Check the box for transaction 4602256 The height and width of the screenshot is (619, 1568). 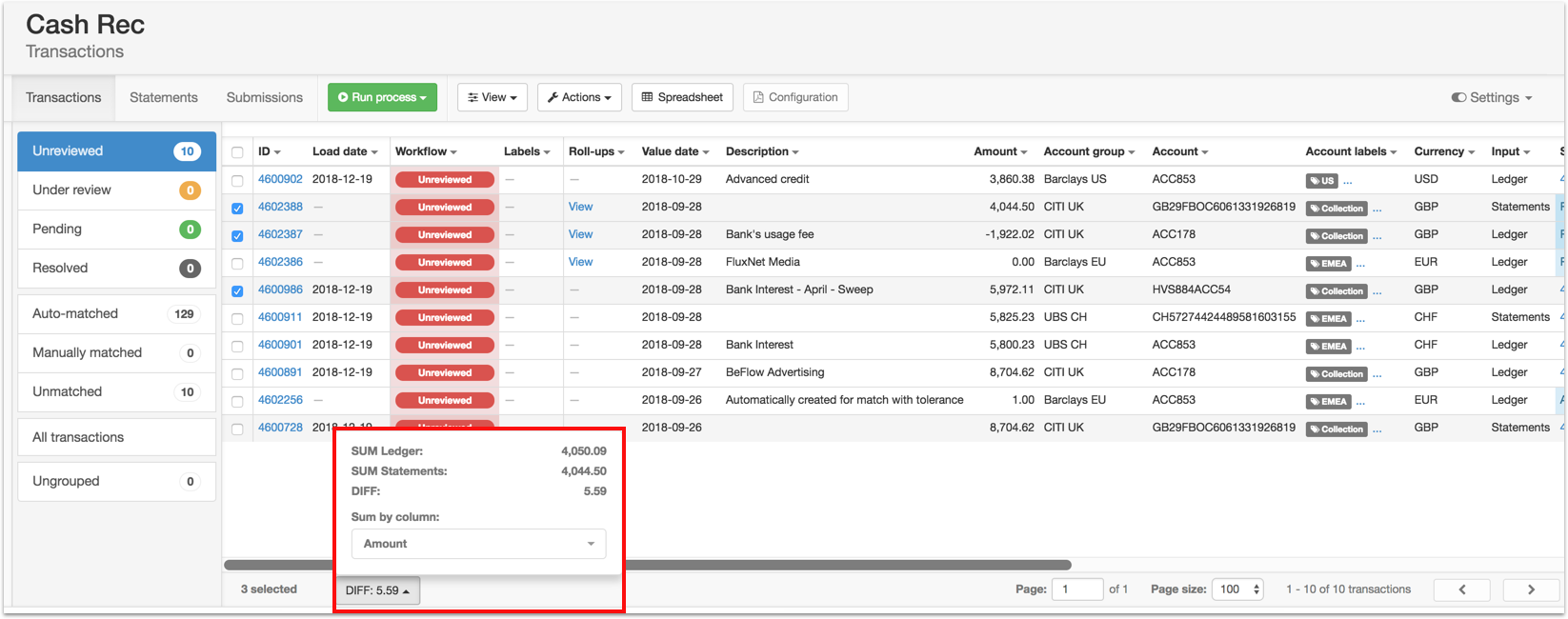pyautogui.click(x=237, y=401)
